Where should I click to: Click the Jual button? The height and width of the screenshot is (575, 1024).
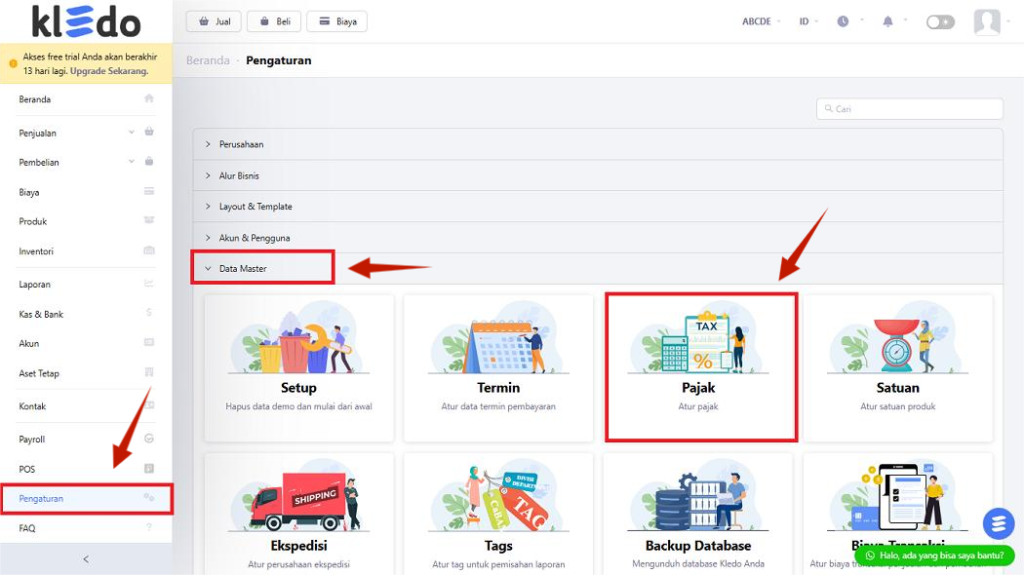tap(214, 21)
